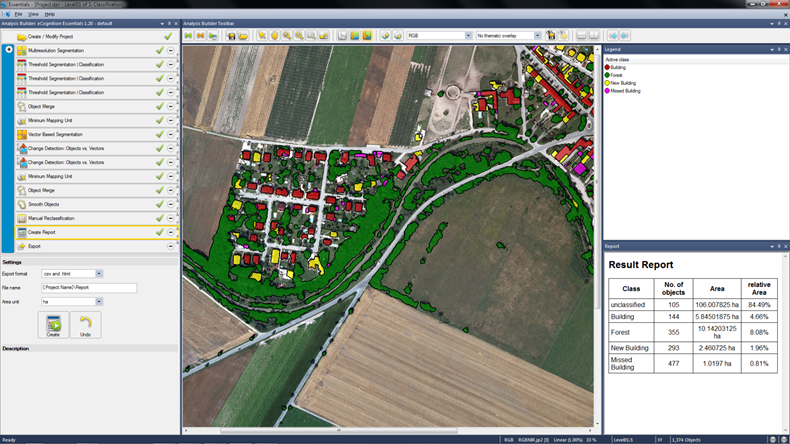
Task: Click the Create / Modify Project folder icon
Action: pyautogui.click(x=22, y=36)
